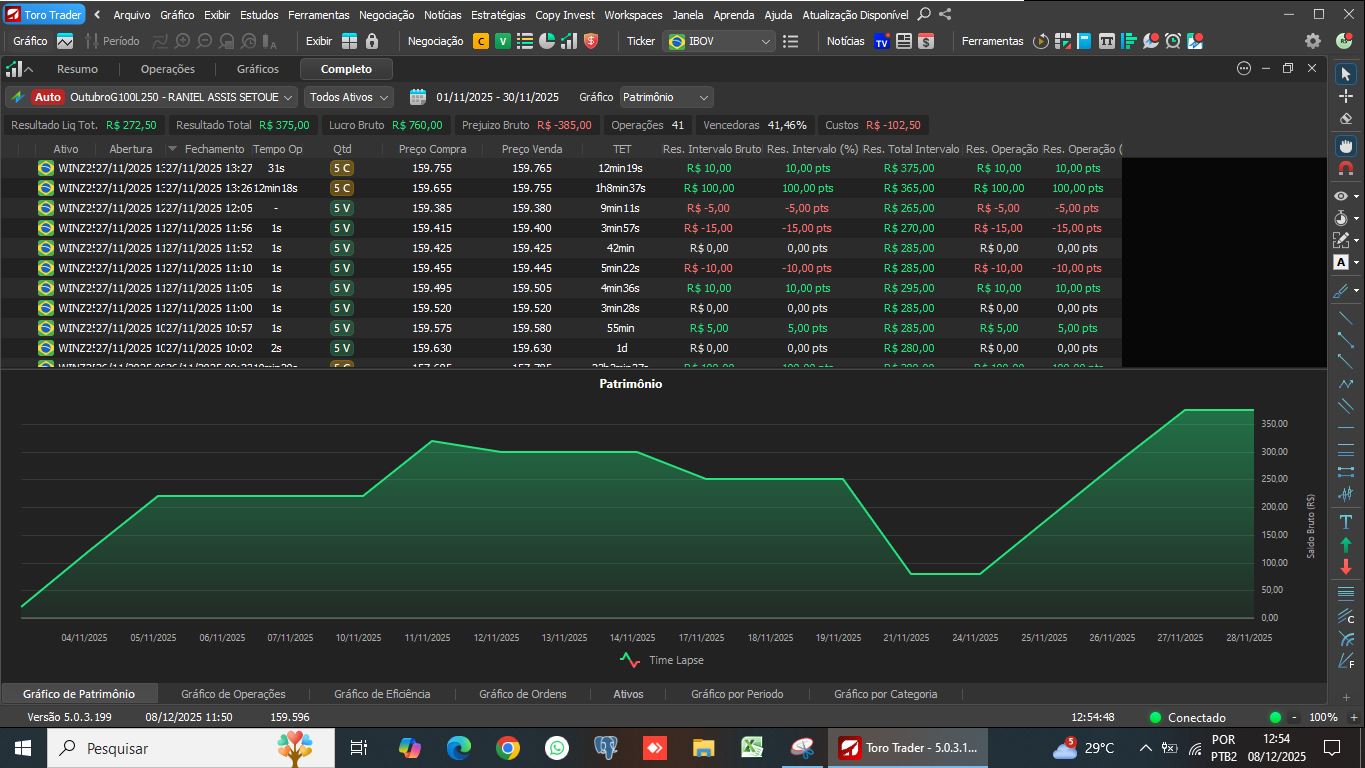Toggle the padlock lock icon next to Exibir
1365x768 pixels.
pos(372,41)
